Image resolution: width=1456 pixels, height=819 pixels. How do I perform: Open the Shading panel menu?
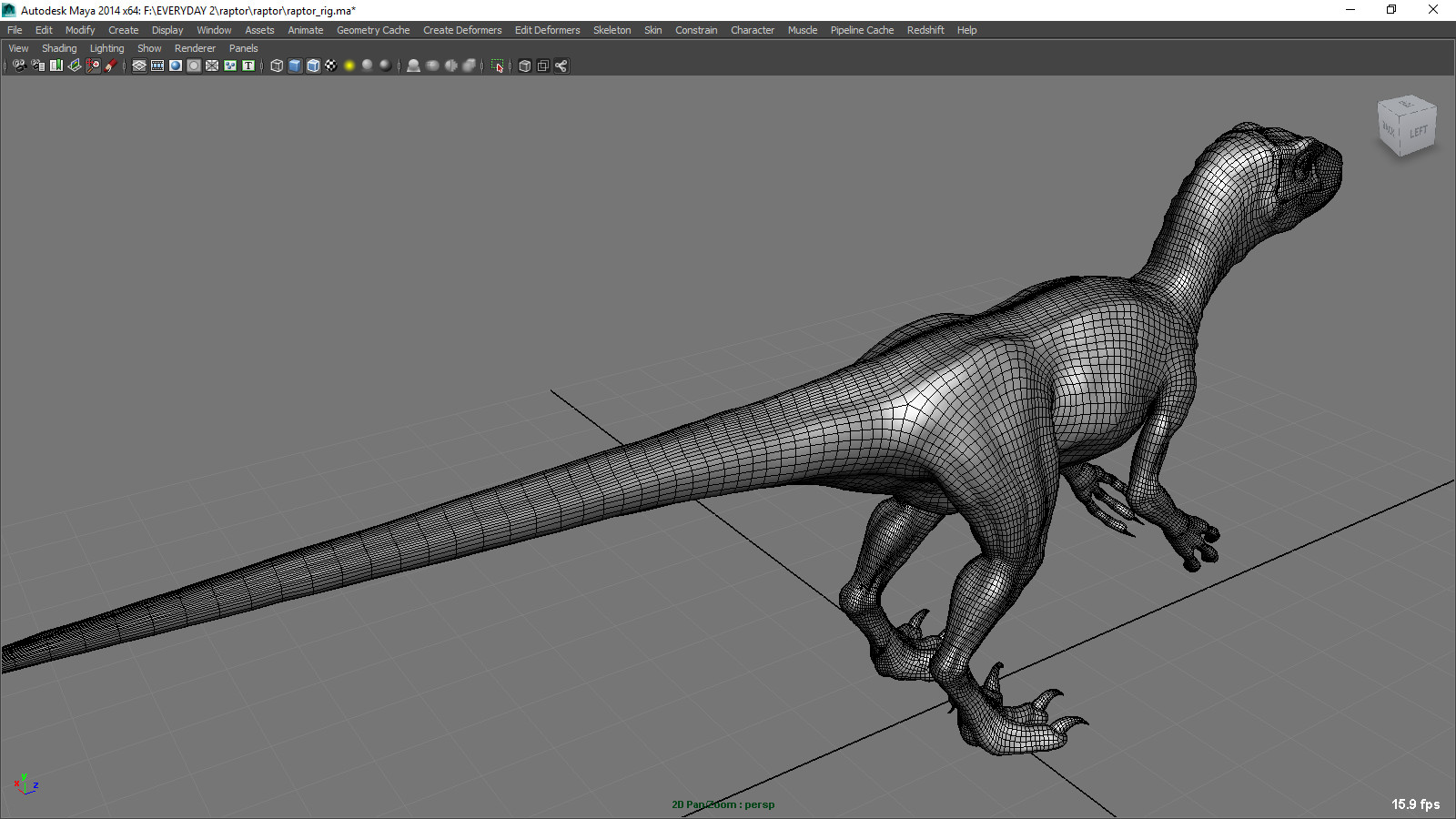pyautogui.click(x=59, y=47)
